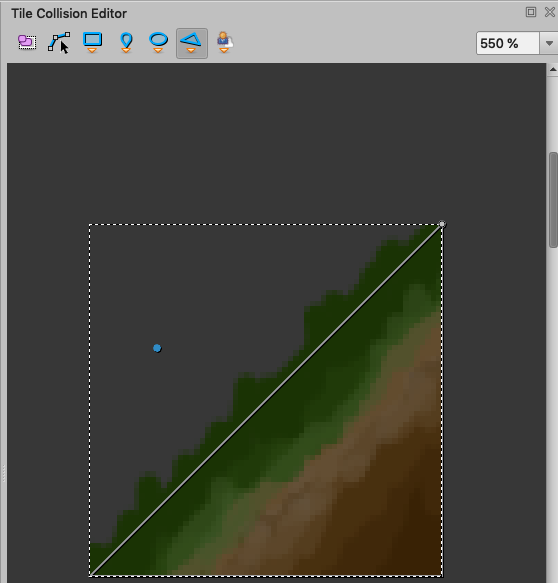This screenshot has width=558, height=583.
Task: Pick the Insert Point tool
Action: (126, 43)
